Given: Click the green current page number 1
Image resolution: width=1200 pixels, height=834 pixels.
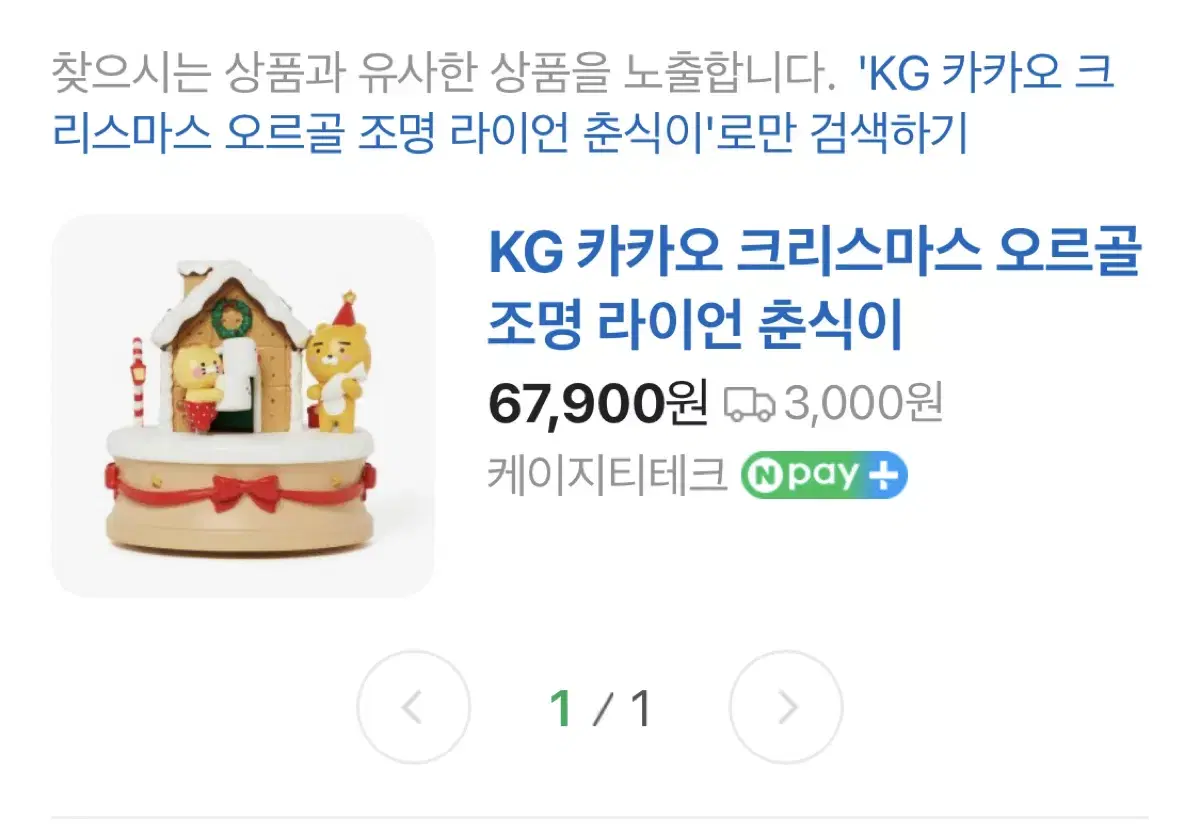Looking at the screenshot, I should [x=562, y=709].
